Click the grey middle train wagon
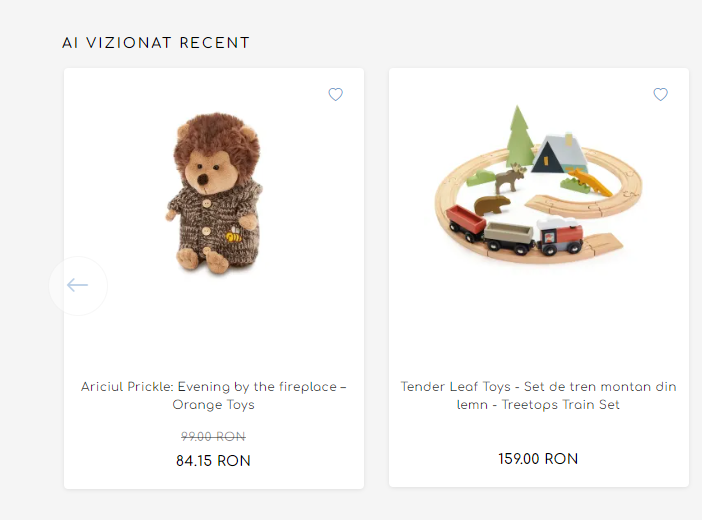 (x=508, y=234)
